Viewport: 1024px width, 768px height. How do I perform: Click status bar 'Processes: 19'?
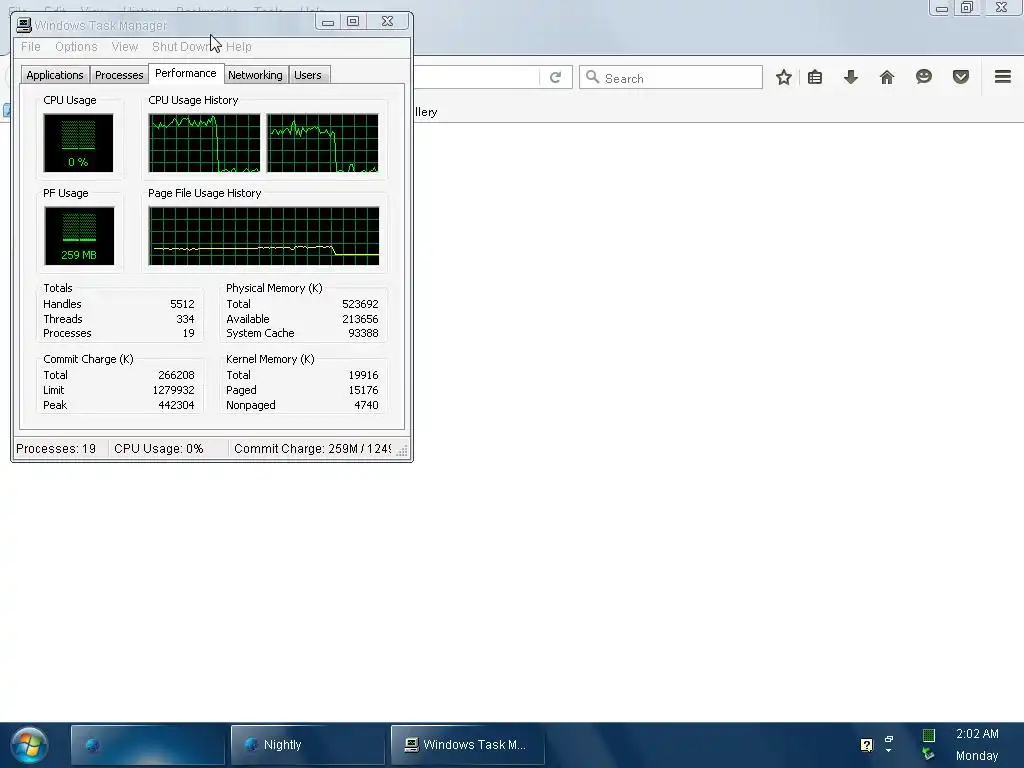point(56,449)
